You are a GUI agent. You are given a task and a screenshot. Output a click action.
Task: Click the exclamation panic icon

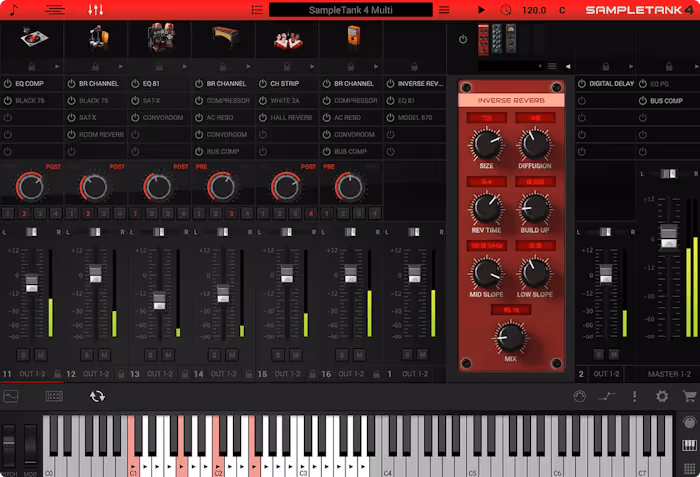point(634,396)
